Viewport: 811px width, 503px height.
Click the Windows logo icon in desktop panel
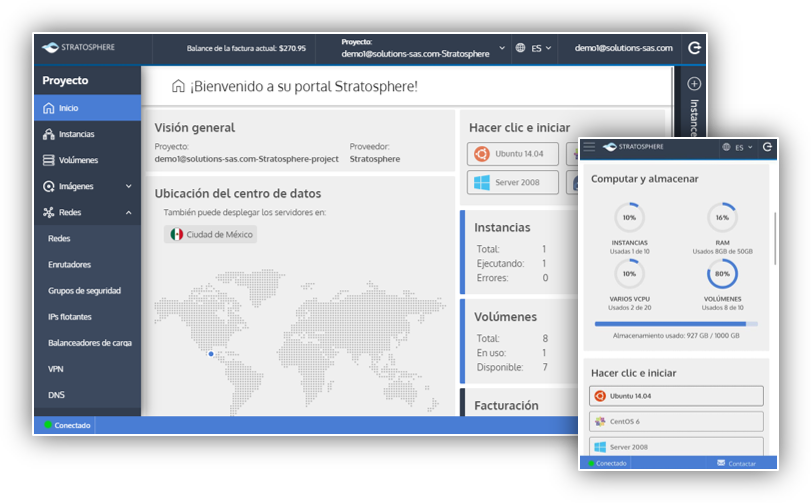[482, 182]
